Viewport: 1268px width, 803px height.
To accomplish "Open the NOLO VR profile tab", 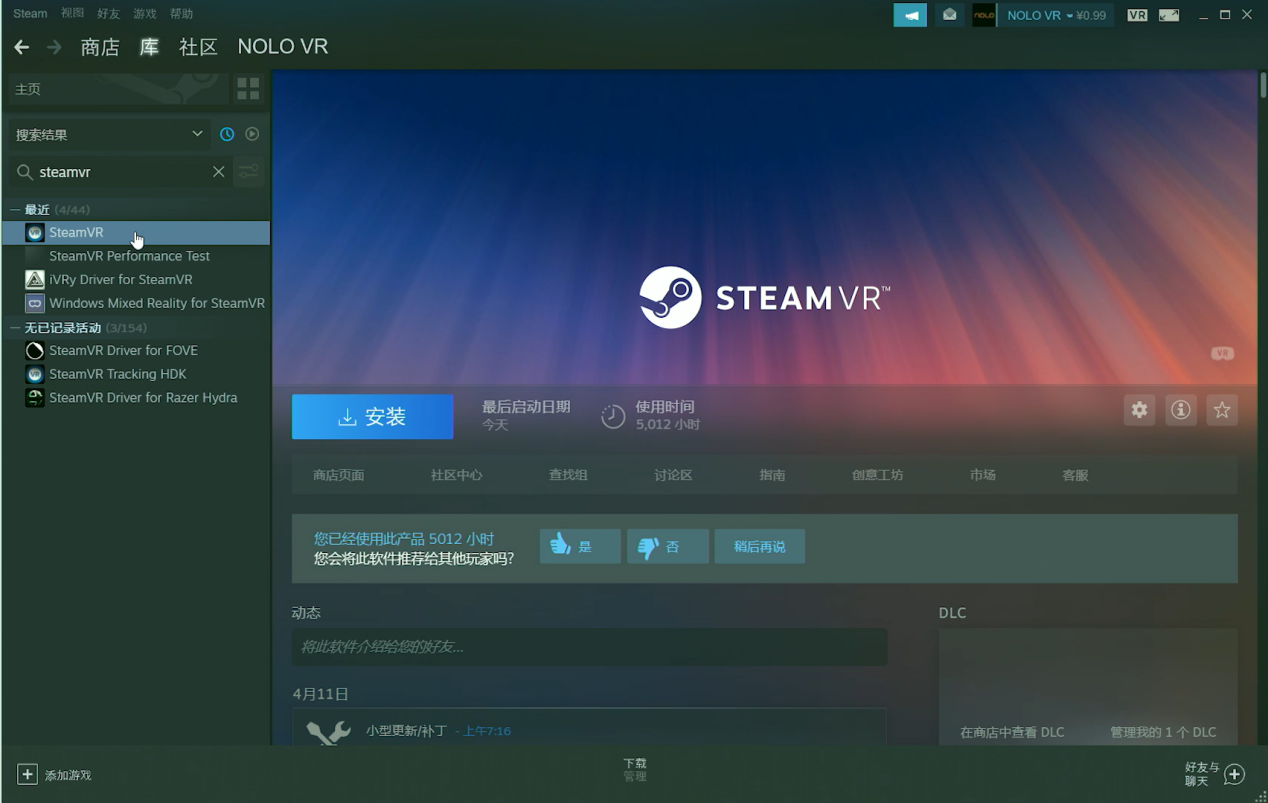I will (x=283, y=47).
